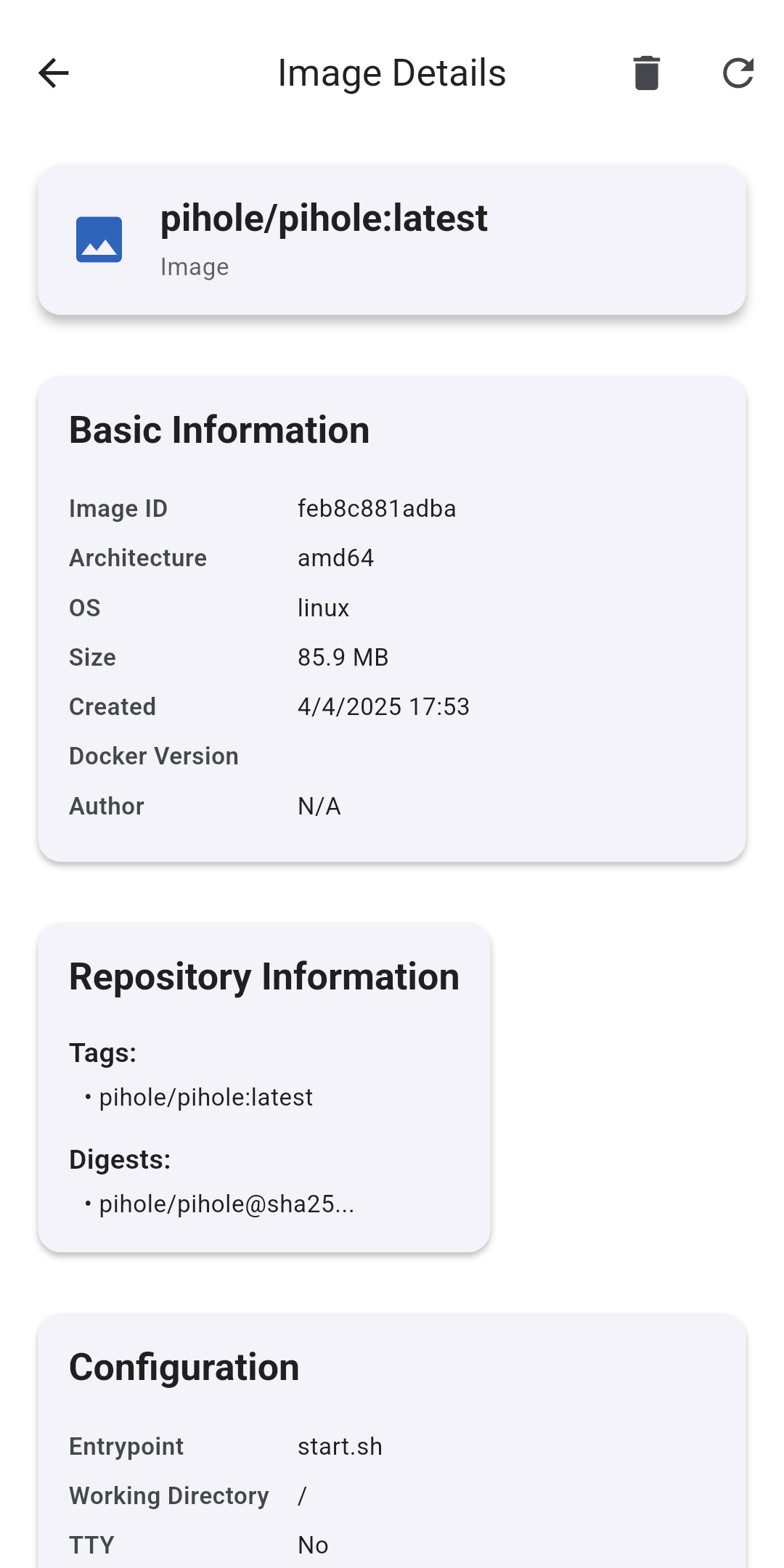Delete image with the trash icon
784x1568 pixels.
coord(646,73)
